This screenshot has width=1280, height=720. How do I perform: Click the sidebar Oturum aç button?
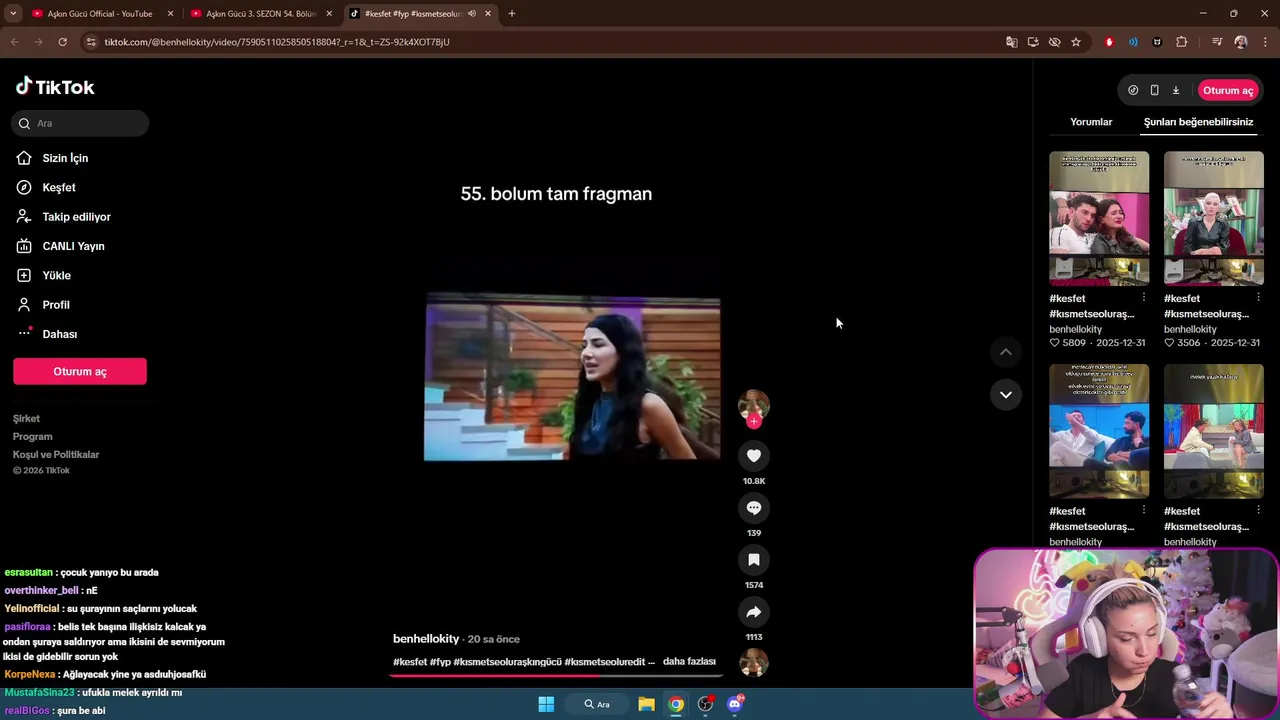coord(80,371)
